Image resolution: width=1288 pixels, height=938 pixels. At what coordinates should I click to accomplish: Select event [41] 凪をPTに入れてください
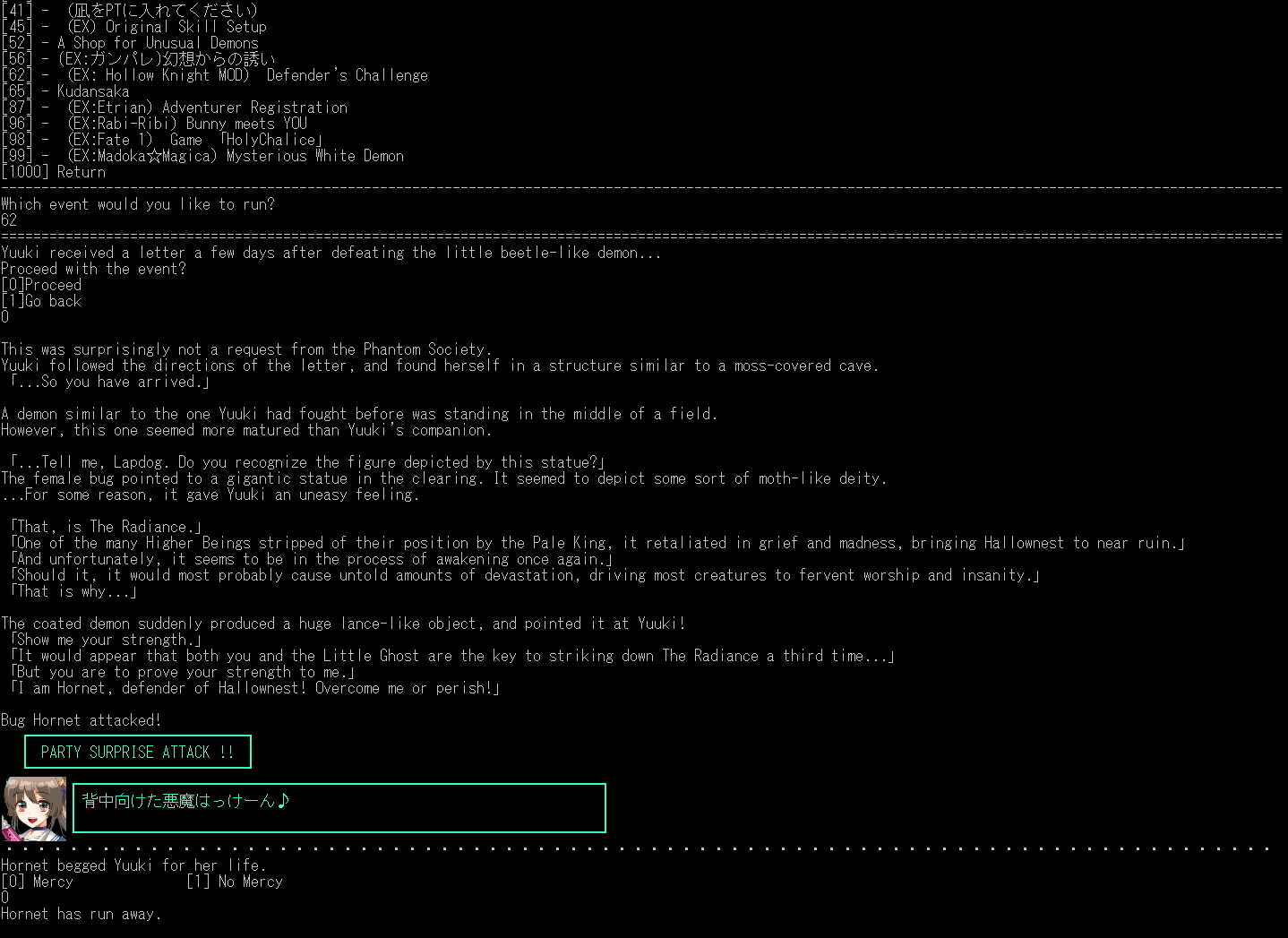130,11
